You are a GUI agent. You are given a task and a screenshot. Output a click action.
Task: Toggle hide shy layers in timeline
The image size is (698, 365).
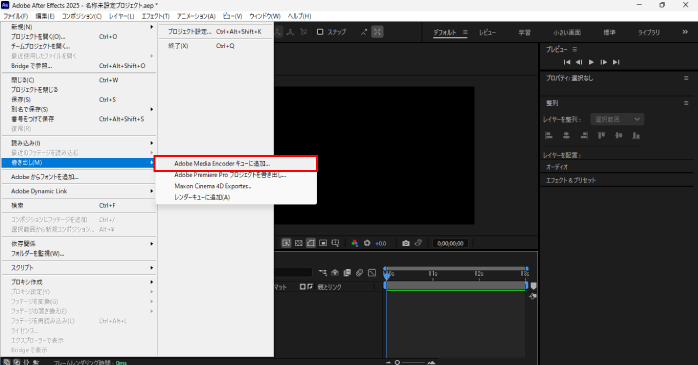tap(335, 272)
